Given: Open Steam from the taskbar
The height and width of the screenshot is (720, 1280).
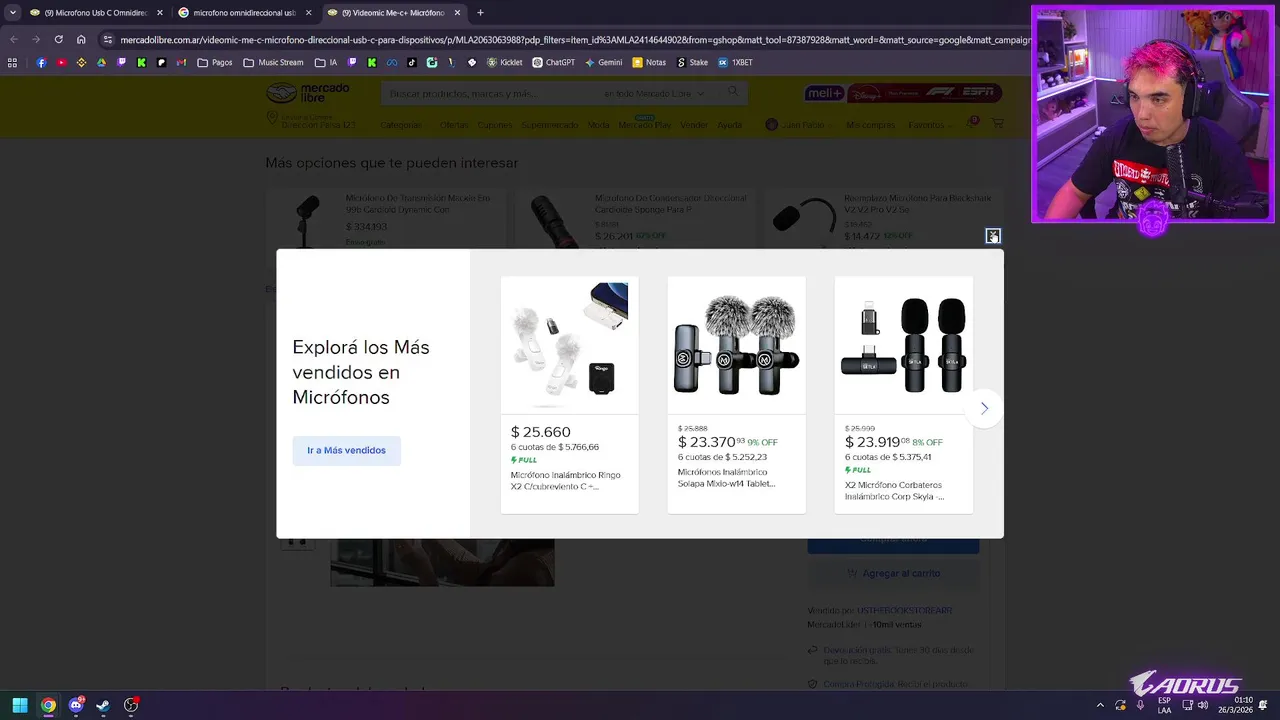Looking at the screenshot, I should (x=103, y=705).
